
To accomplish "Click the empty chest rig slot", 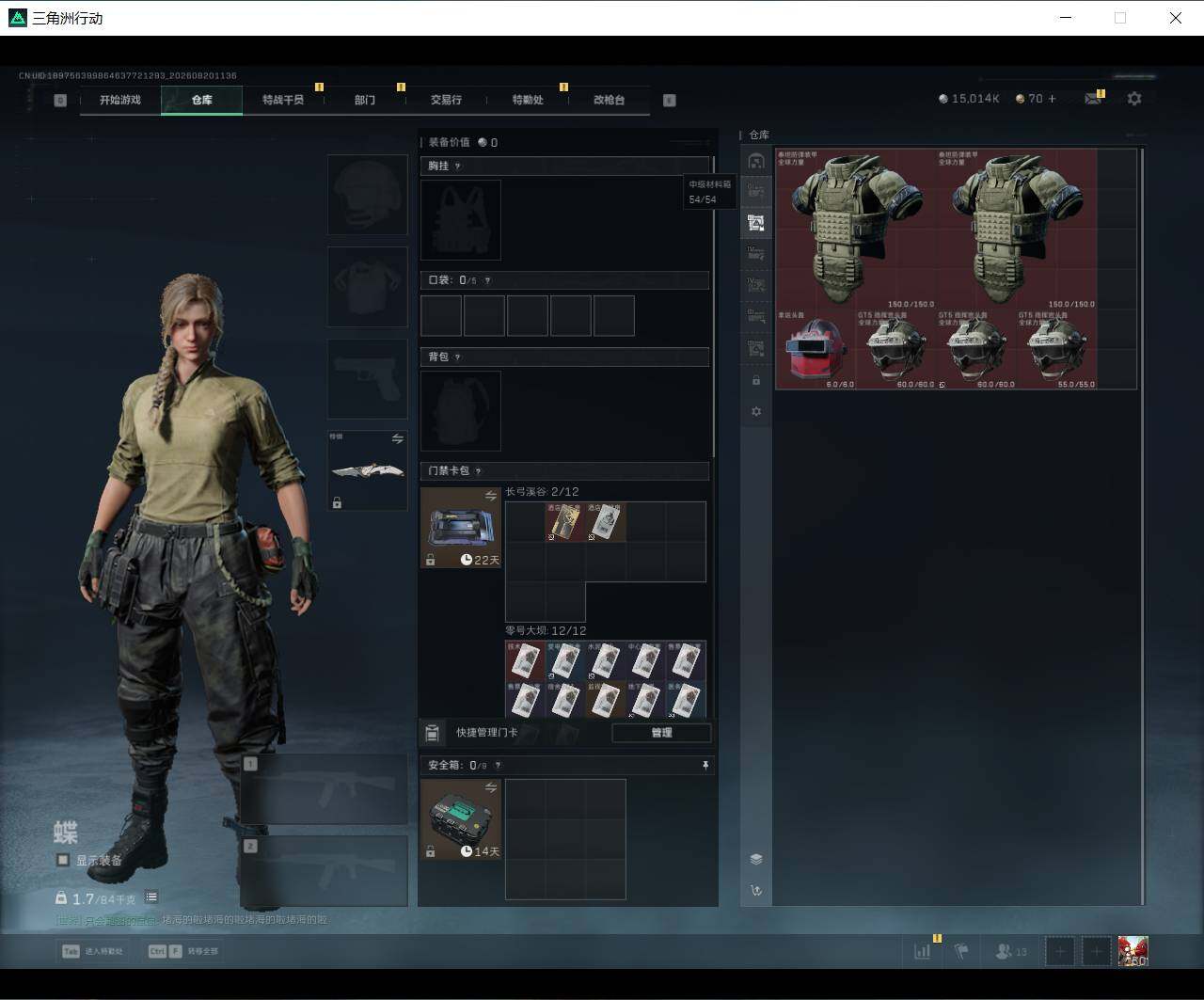I will point(461,220).
